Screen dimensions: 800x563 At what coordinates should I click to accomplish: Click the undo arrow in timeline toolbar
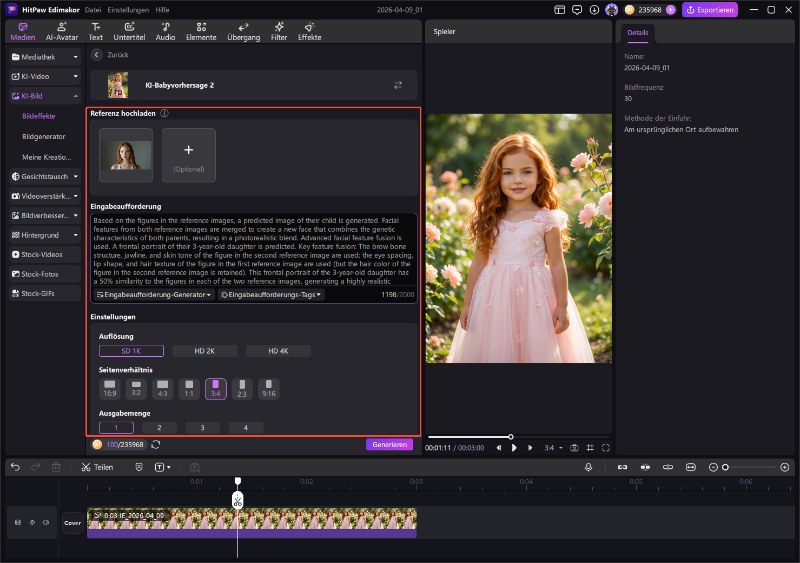[15, 467]
